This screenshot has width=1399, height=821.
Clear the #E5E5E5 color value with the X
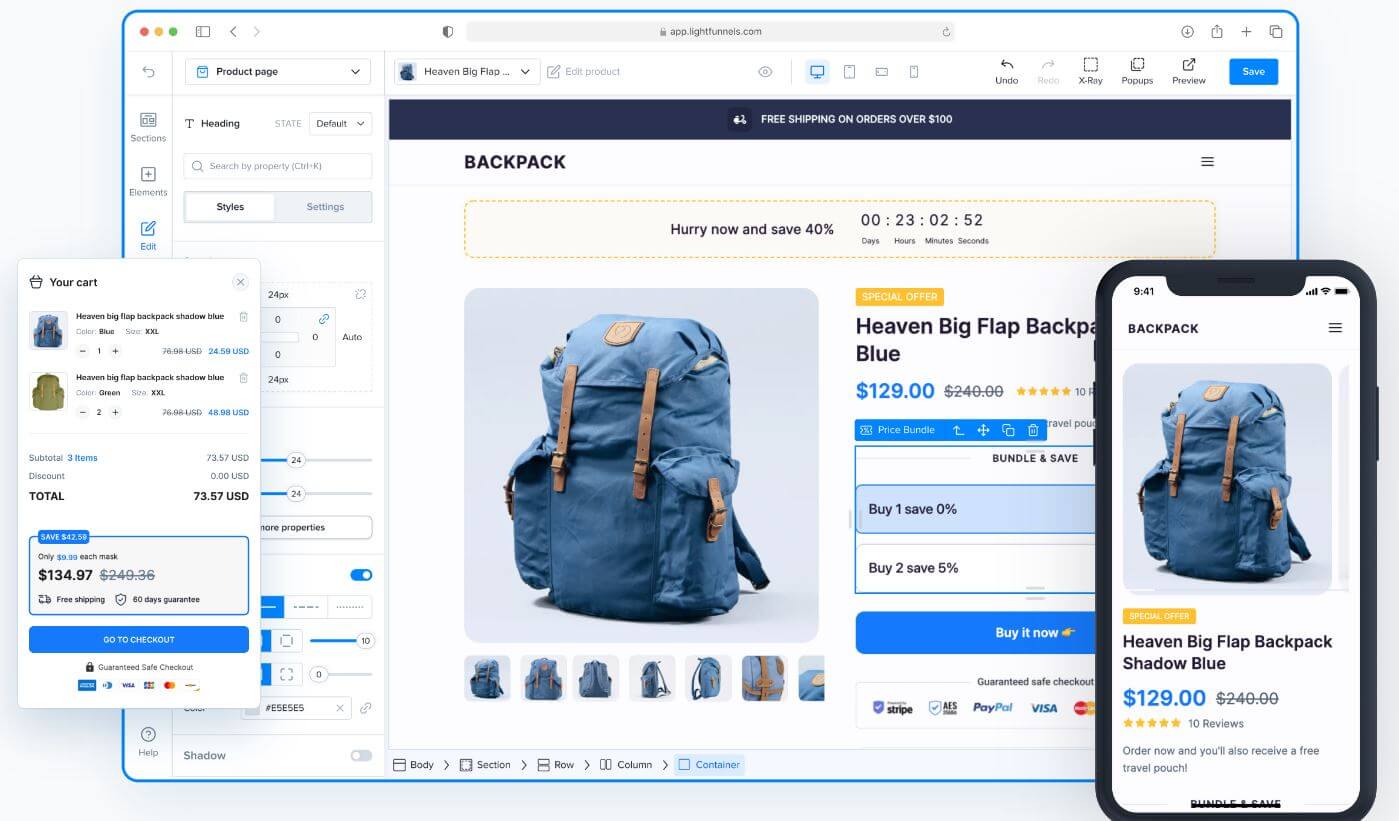[340, 708]
